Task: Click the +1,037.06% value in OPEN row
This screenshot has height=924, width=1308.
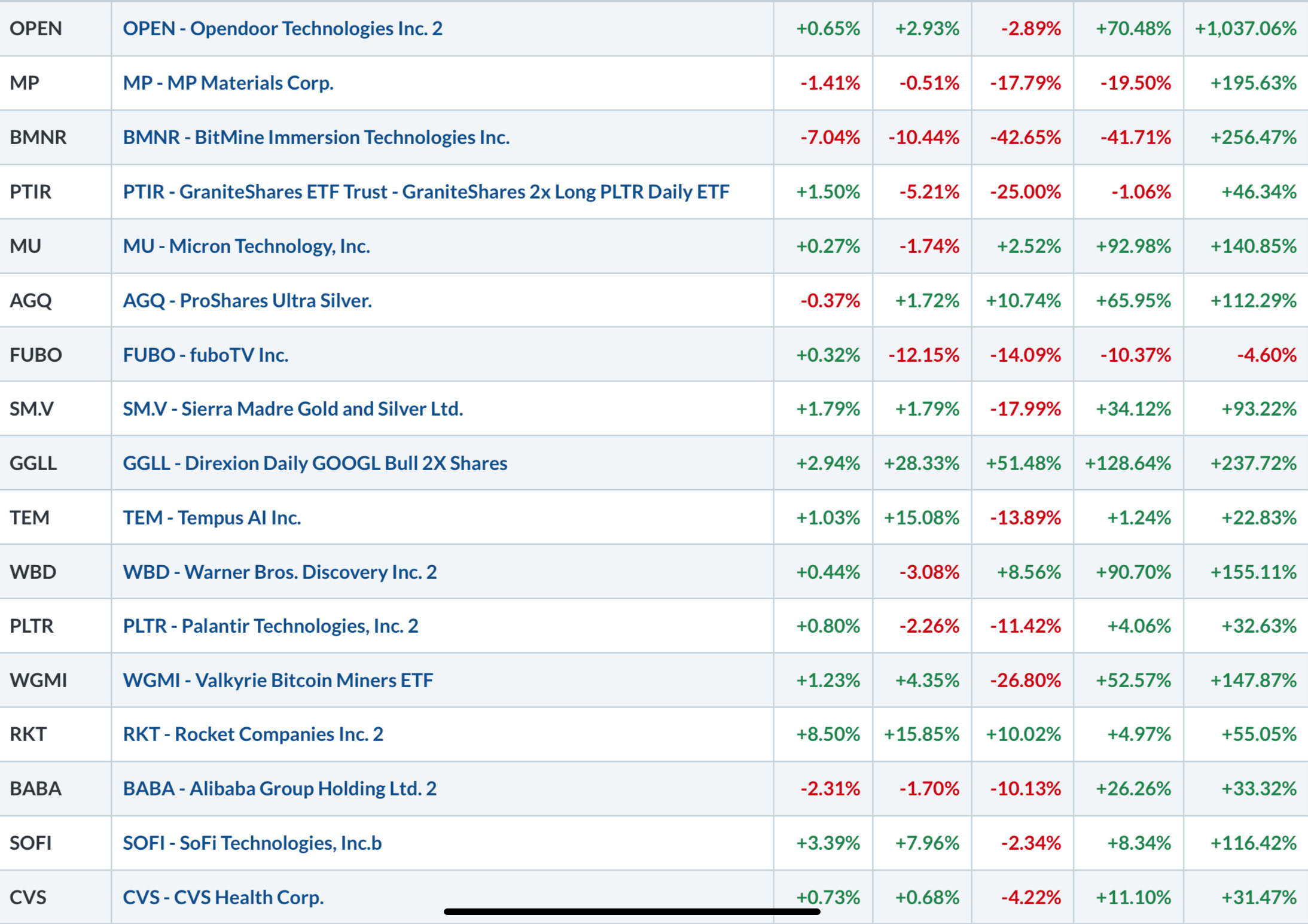Action: (x=1245, y=28)
